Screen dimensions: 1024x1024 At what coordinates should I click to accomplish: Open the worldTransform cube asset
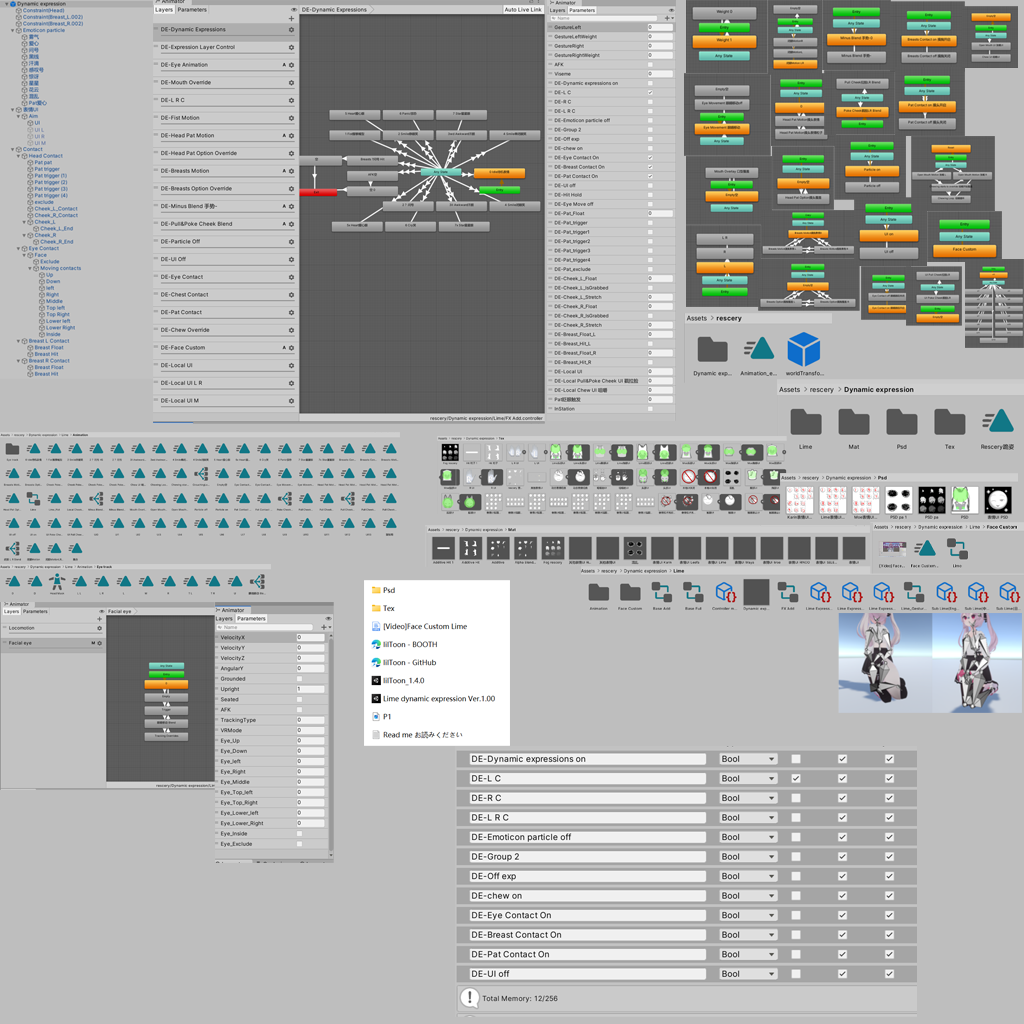pos(803,350)
